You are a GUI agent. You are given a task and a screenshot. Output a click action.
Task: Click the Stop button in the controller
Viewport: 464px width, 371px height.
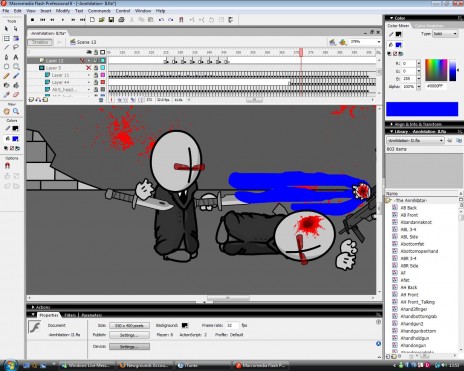32,20
